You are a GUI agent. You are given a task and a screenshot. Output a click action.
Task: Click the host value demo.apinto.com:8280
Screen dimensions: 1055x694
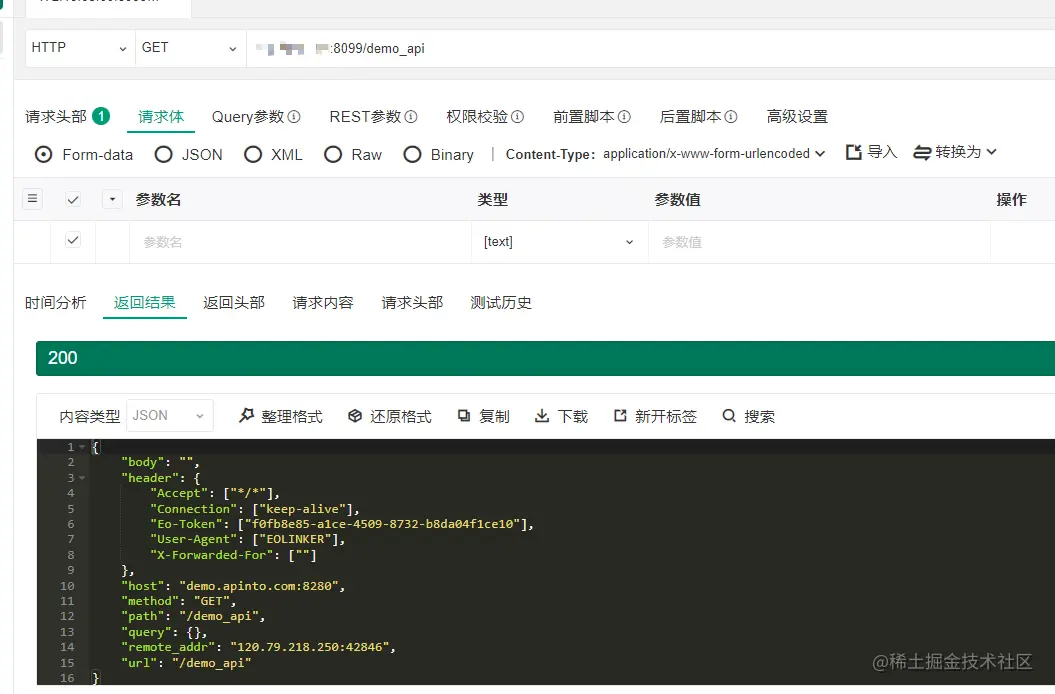[x=259, y=586]
